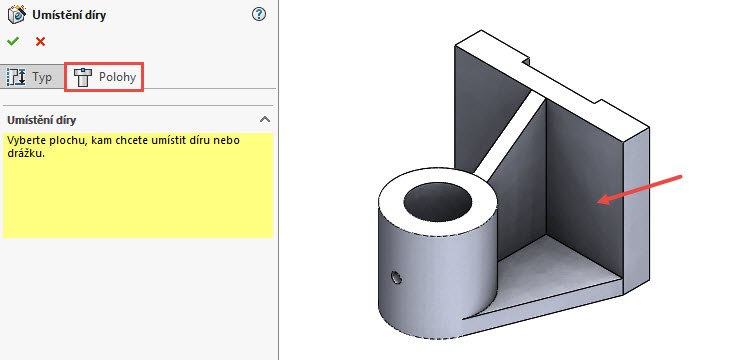Cancel with the red X button
The width and height of the screenshot is (750, 360).
(x=40, y=42)
